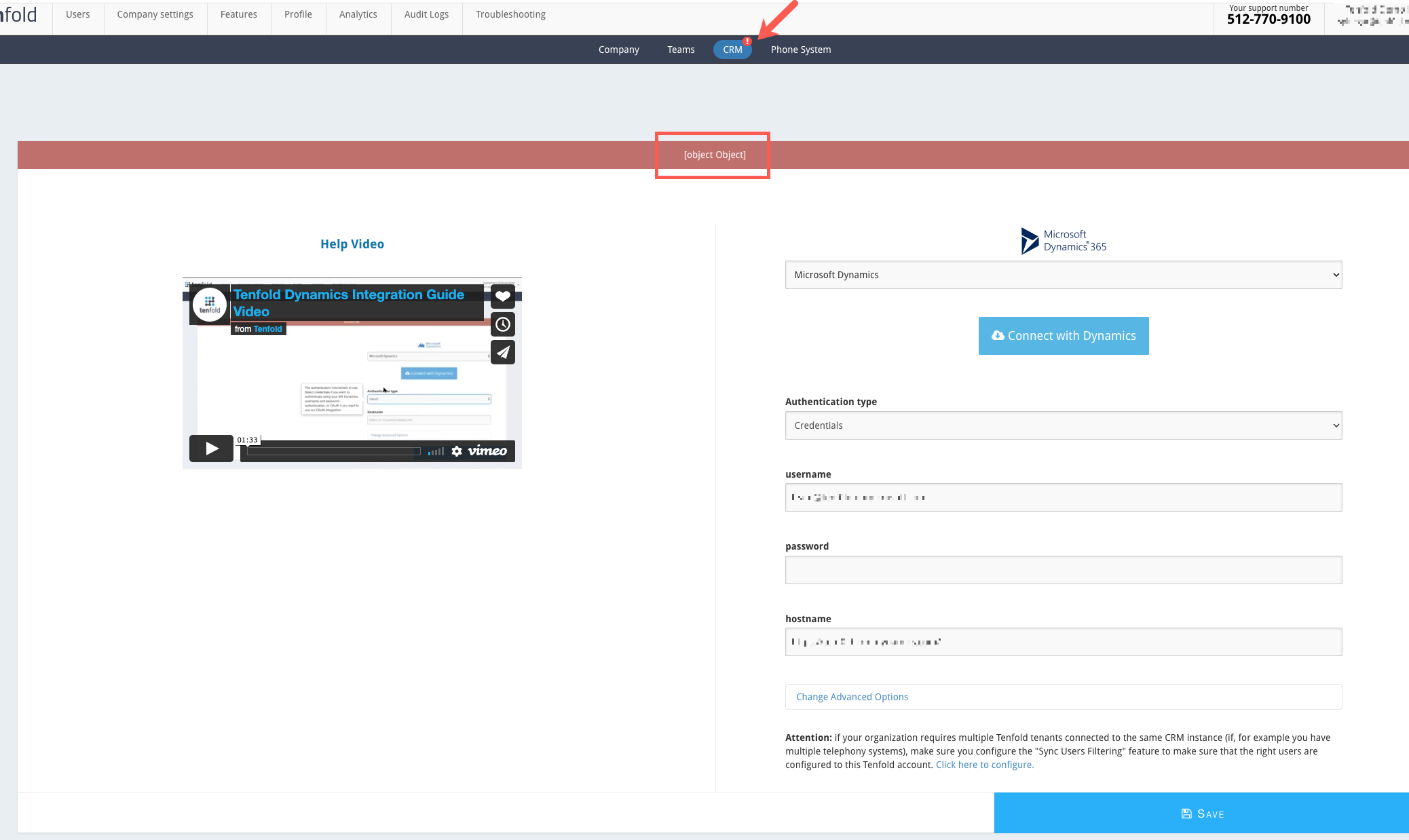Click the heart icon on the video player
The width and height of the screenshot is (1409, 840).
coord(502,297)
